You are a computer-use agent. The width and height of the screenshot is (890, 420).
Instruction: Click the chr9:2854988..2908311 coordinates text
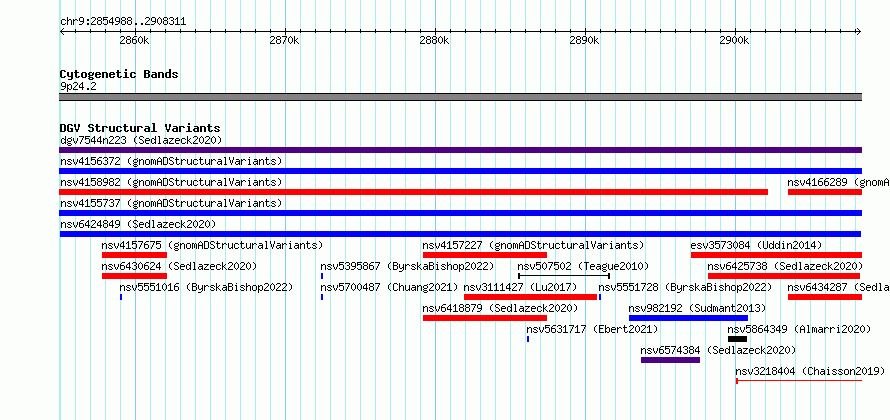pos(123,22)
